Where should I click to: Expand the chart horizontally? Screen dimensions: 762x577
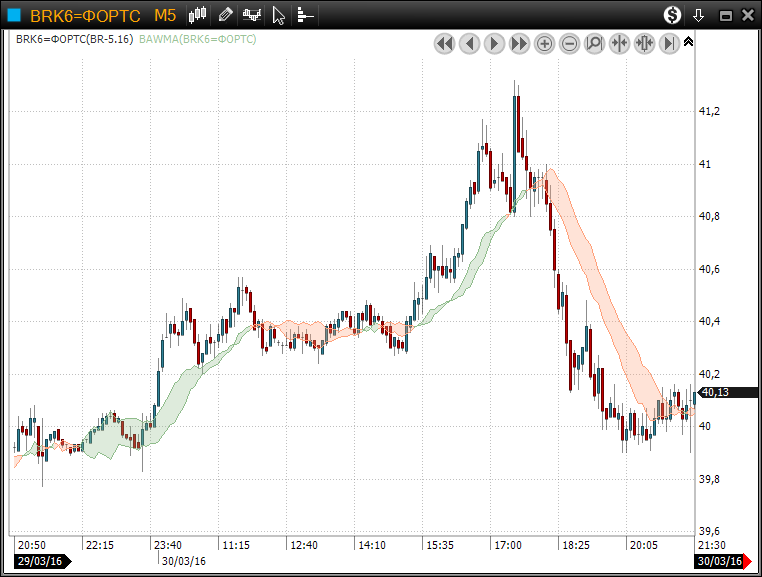pyautogui.click(x=644, y=43)
